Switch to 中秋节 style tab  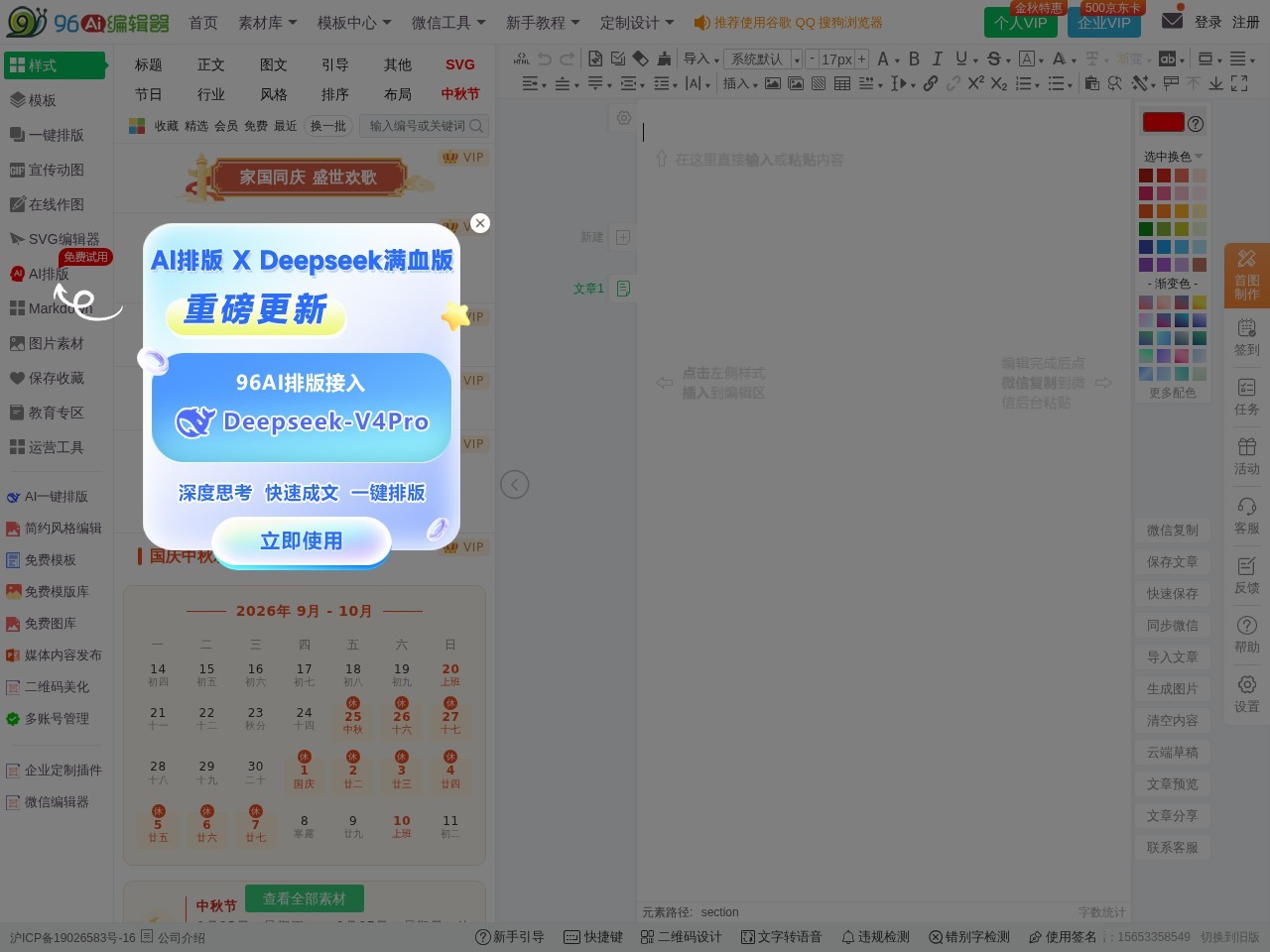click(460, 94)
